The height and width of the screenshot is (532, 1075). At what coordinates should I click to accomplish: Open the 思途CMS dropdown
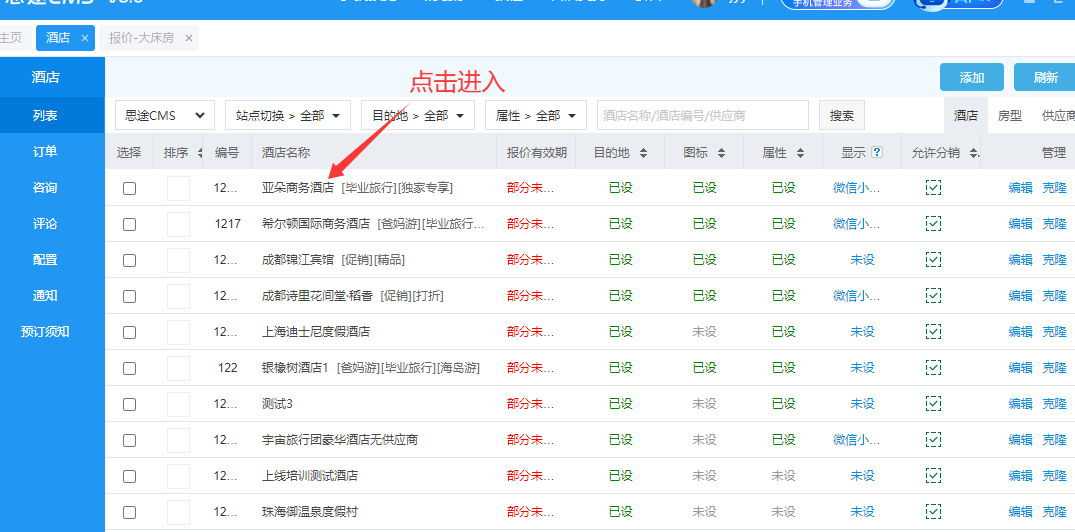(165, 116)
